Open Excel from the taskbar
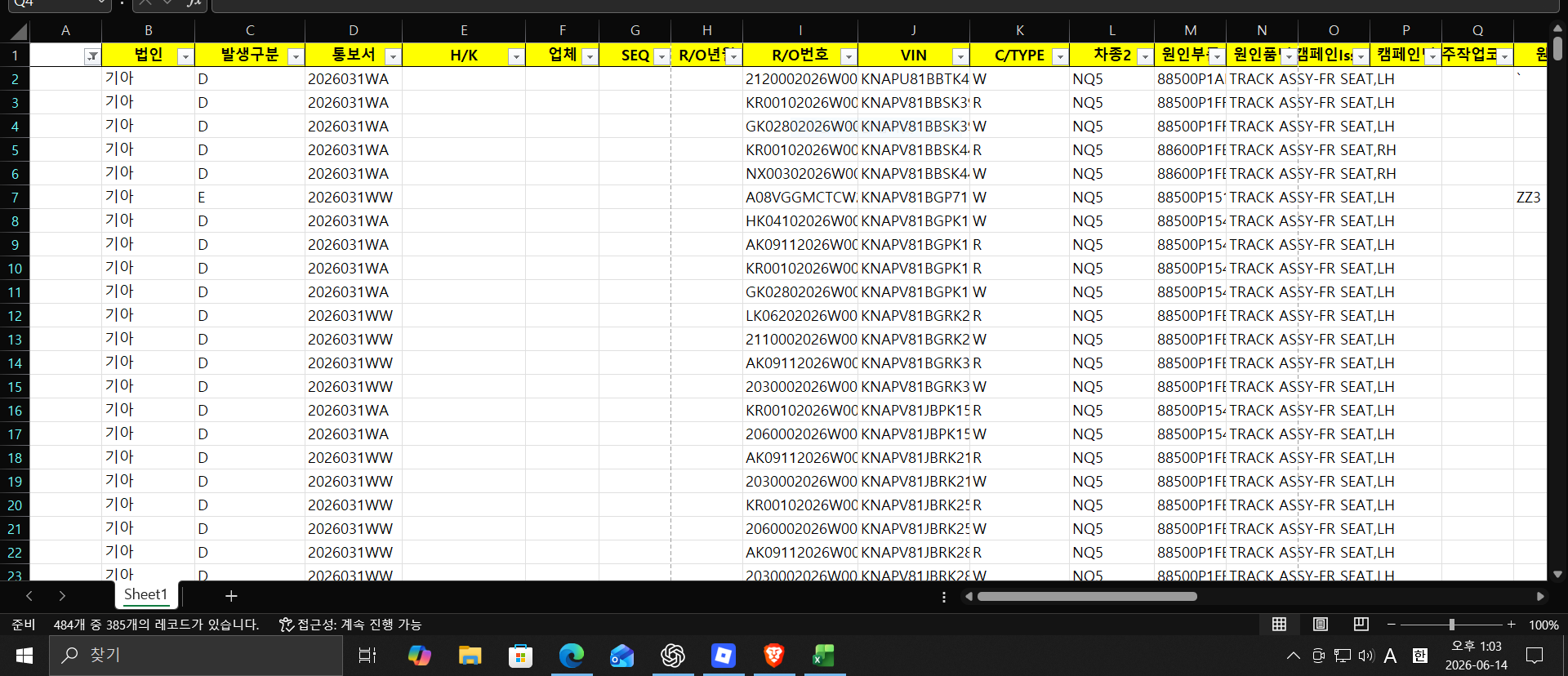 coord(824,656)
